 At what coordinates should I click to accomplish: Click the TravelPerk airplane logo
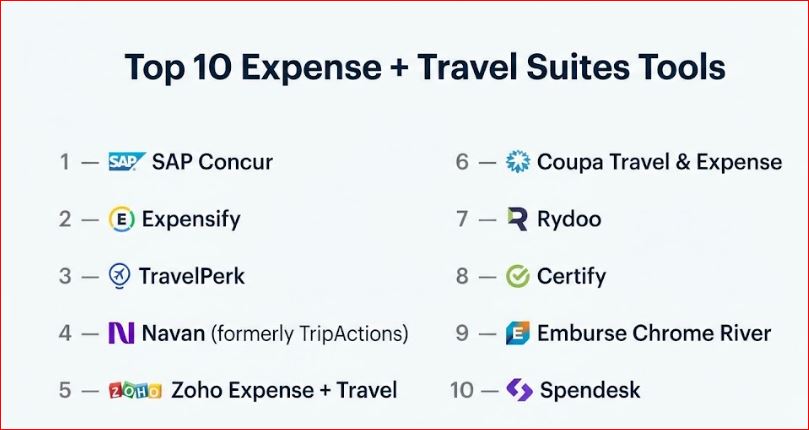click(120, 276)
